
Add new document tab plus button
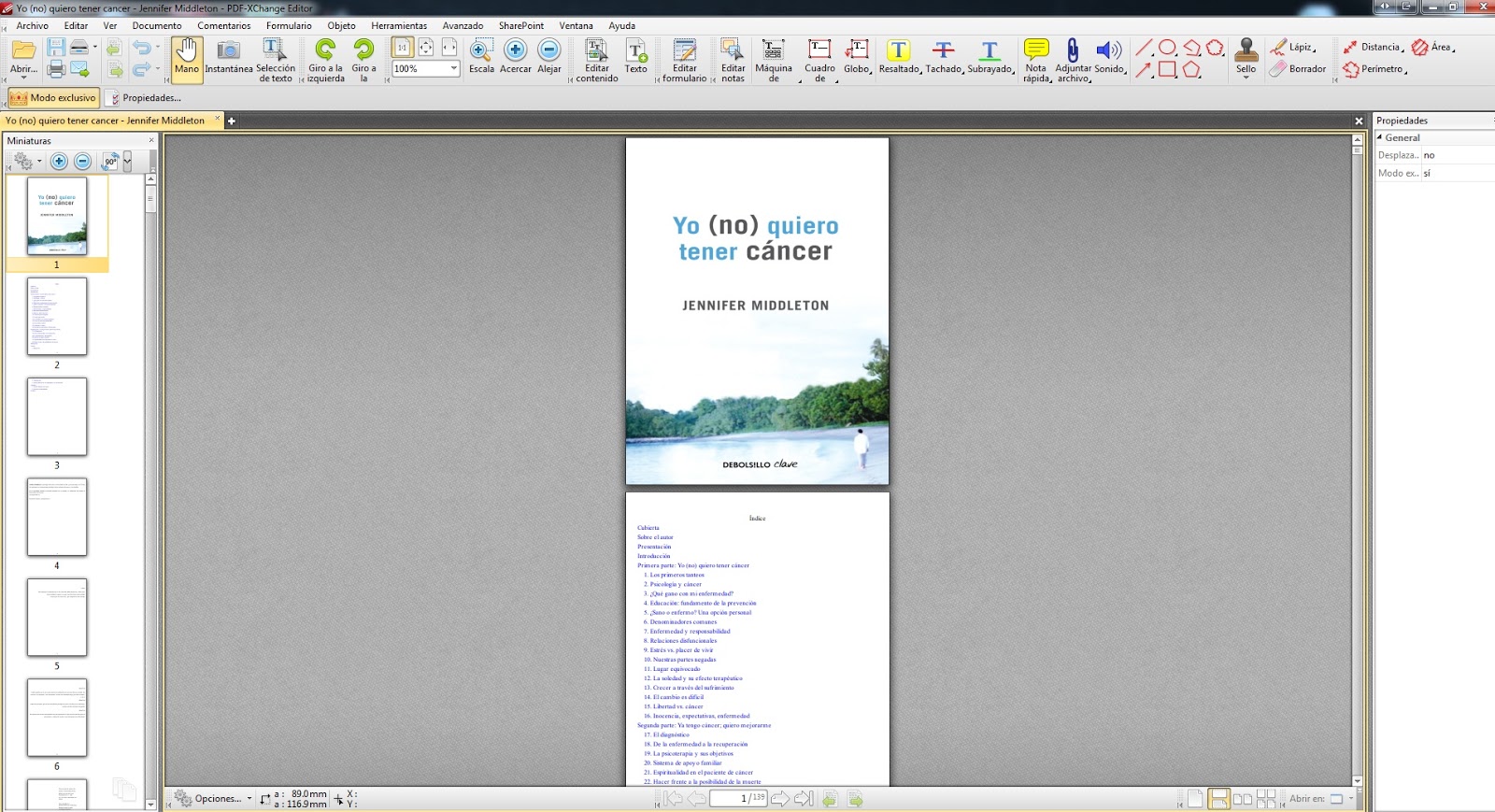point(232,121)
